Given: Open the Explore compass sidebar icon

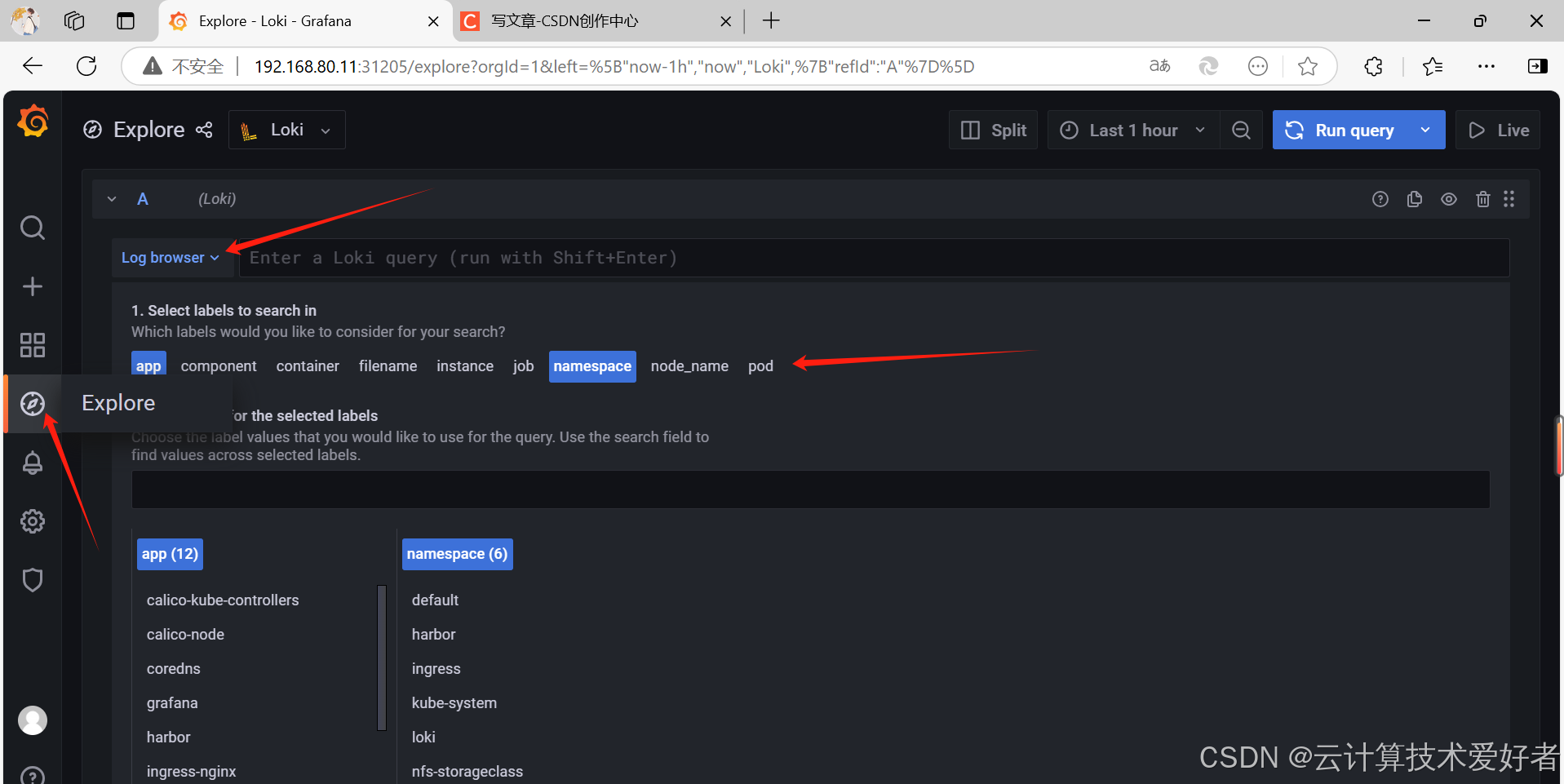Looking at the screenshot, I should click(x=33, y=404).
